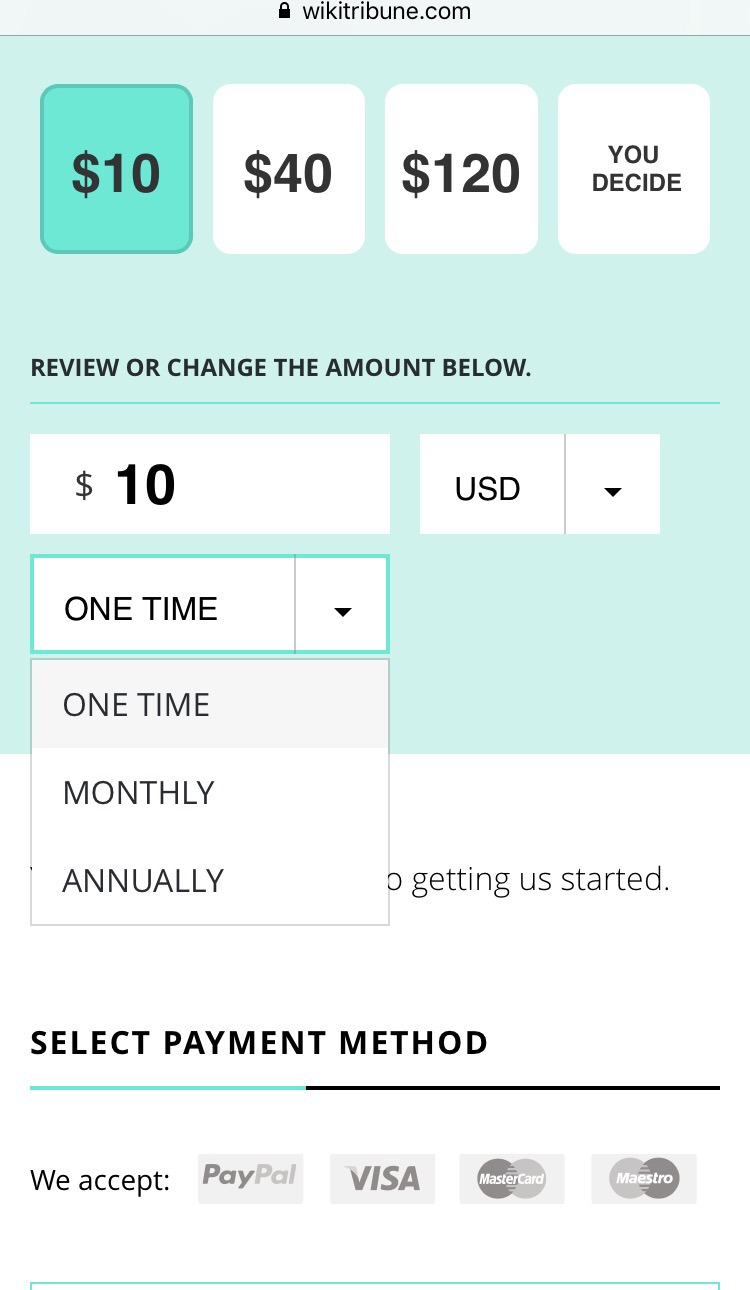Click the VISA card icon
Screen dimensions: 750x1290
coord(382,1179)
